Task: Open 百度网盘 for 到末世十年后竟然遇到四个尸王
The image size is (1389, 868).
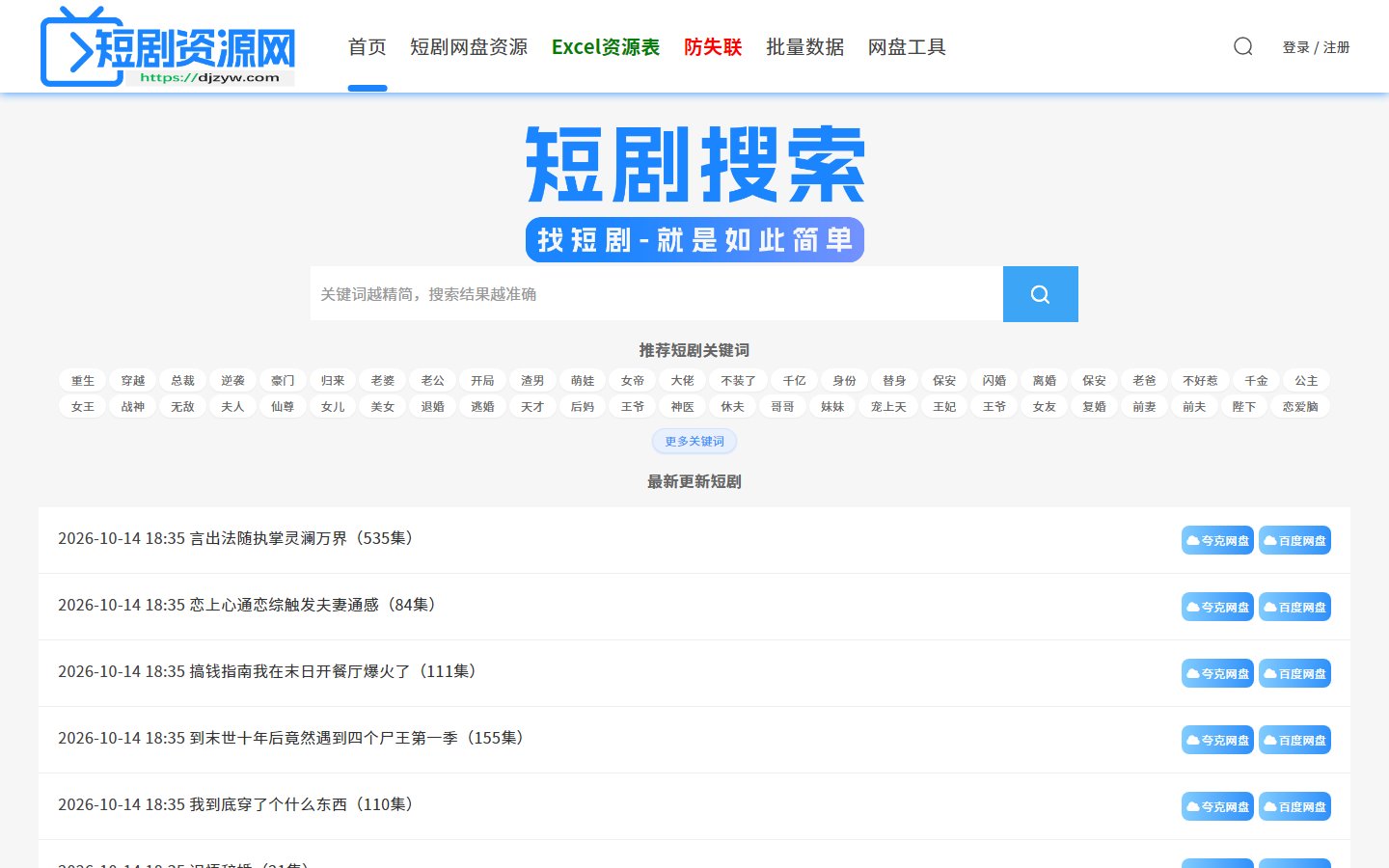Action: pyautogui.click(x=1294, y=740)
